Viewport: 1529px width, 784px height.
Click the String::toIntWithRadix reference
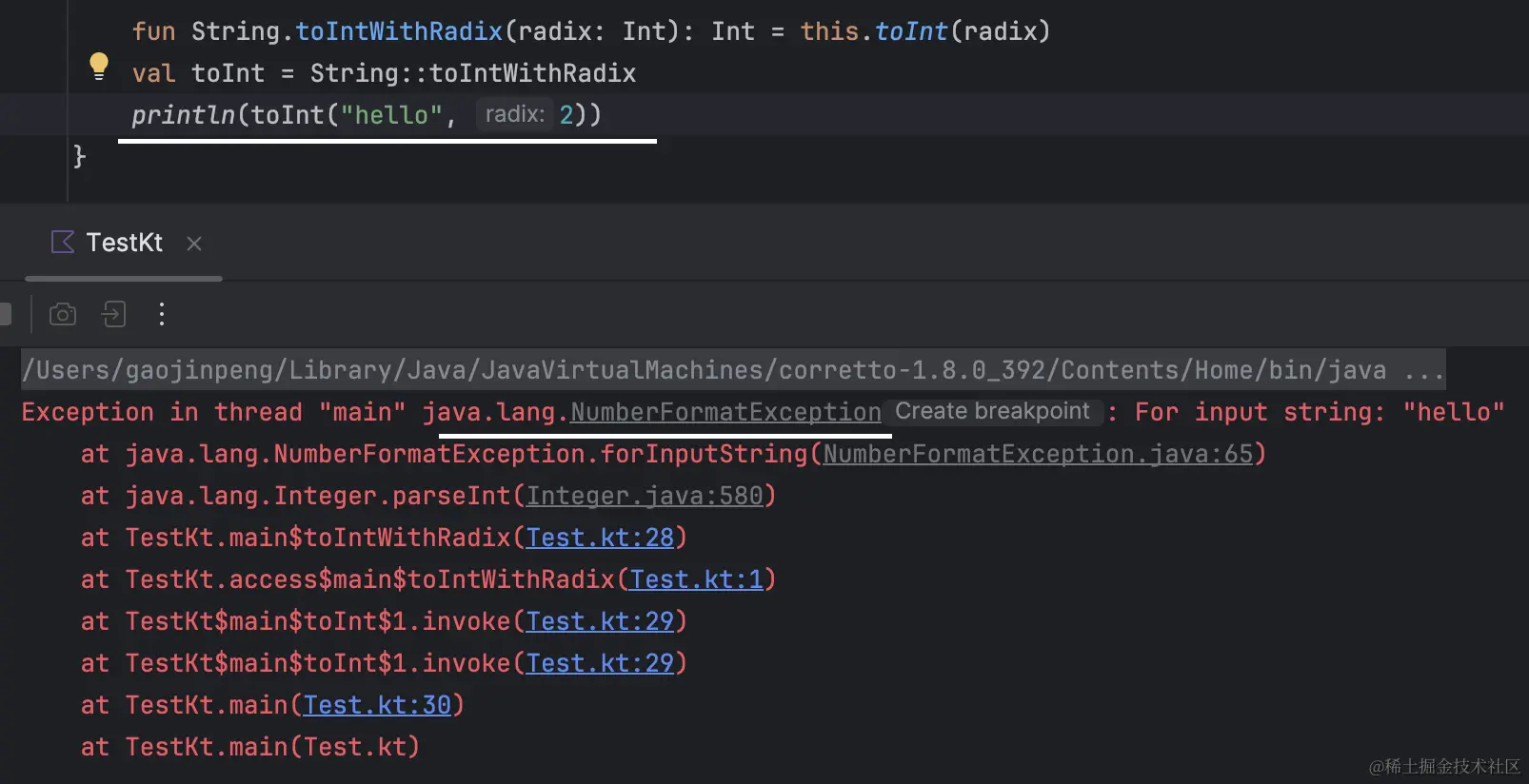point(473,73)
